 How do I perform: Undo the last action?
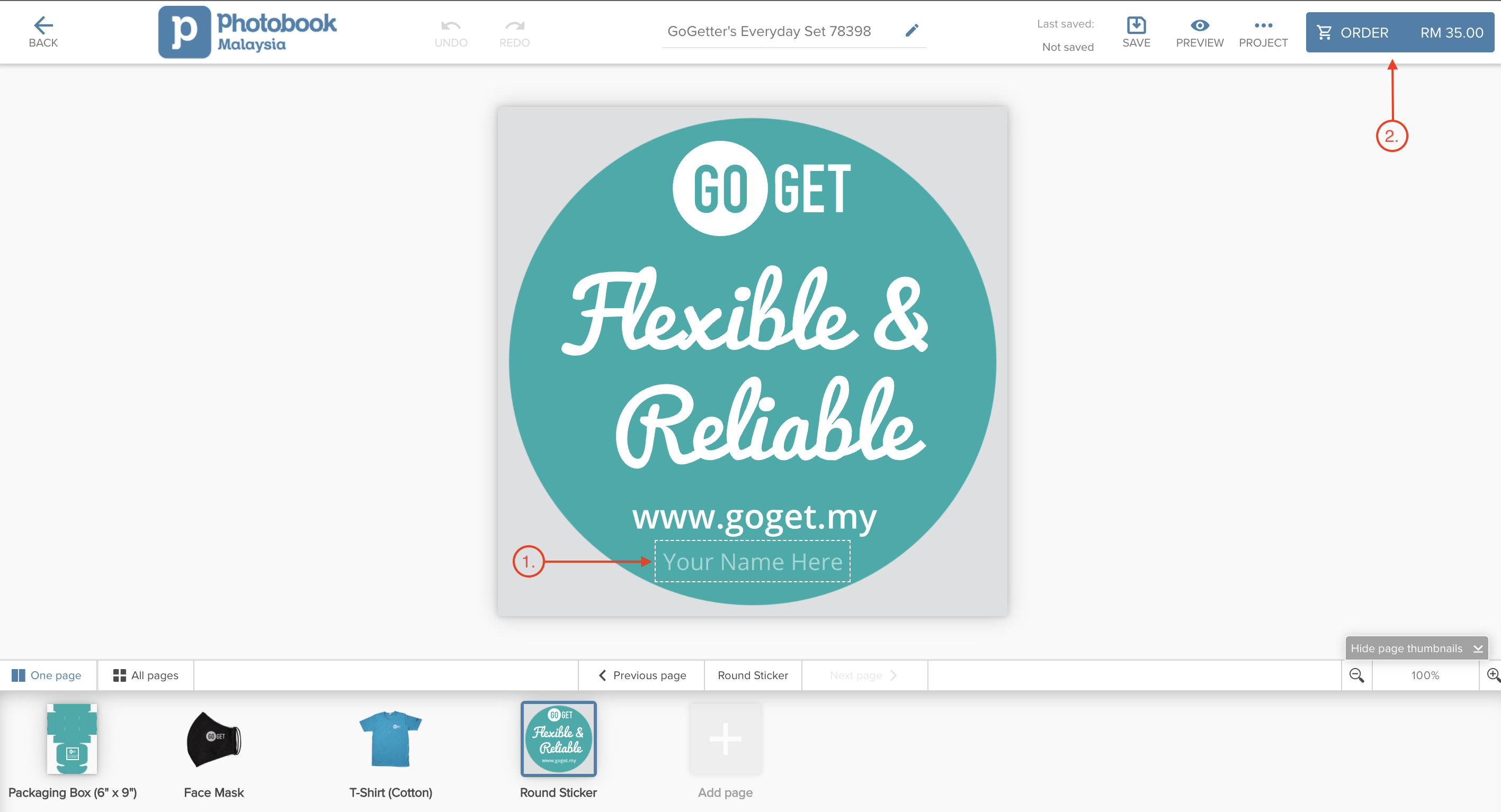click(x=450, y=33)
